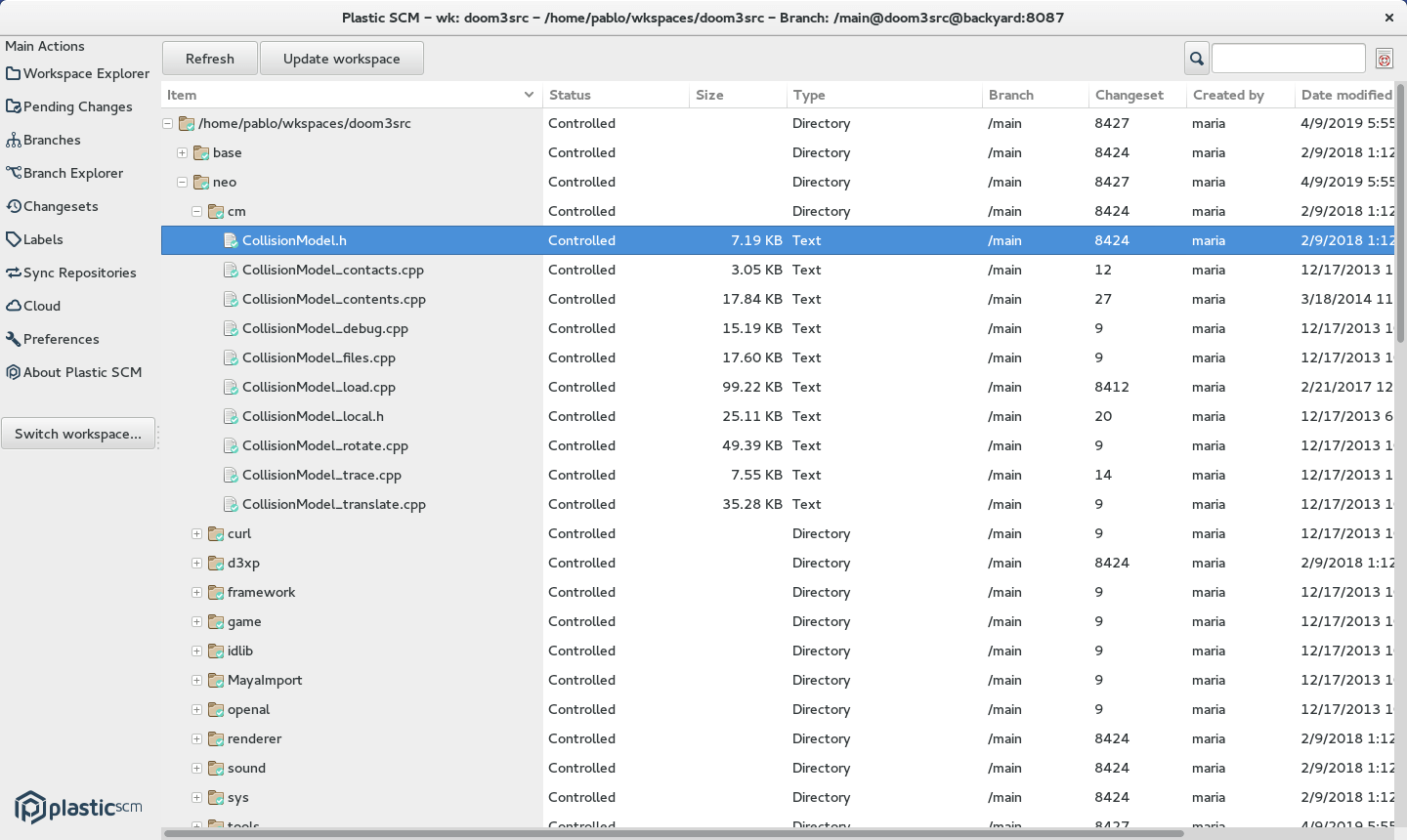
Task: Expand the renderer folder
Action: pyautogui.click(x=196, y=739)
